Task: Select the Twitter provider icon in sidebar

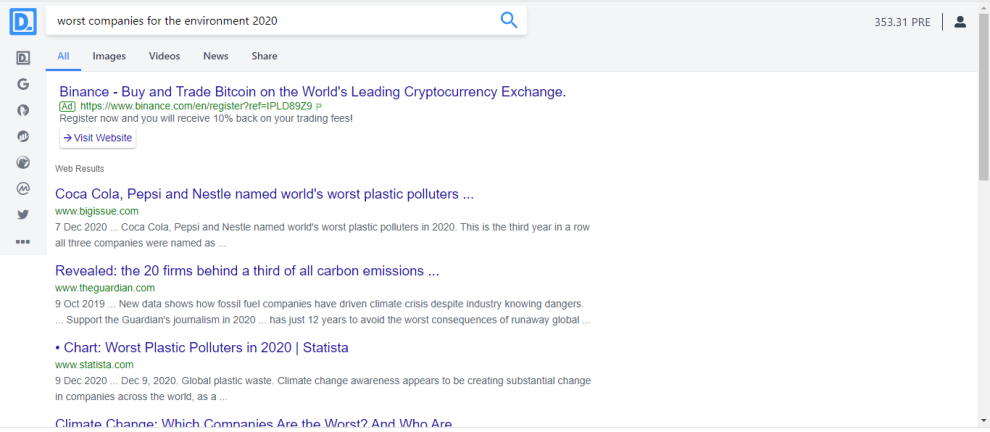Action: click(x=23, y=215)
